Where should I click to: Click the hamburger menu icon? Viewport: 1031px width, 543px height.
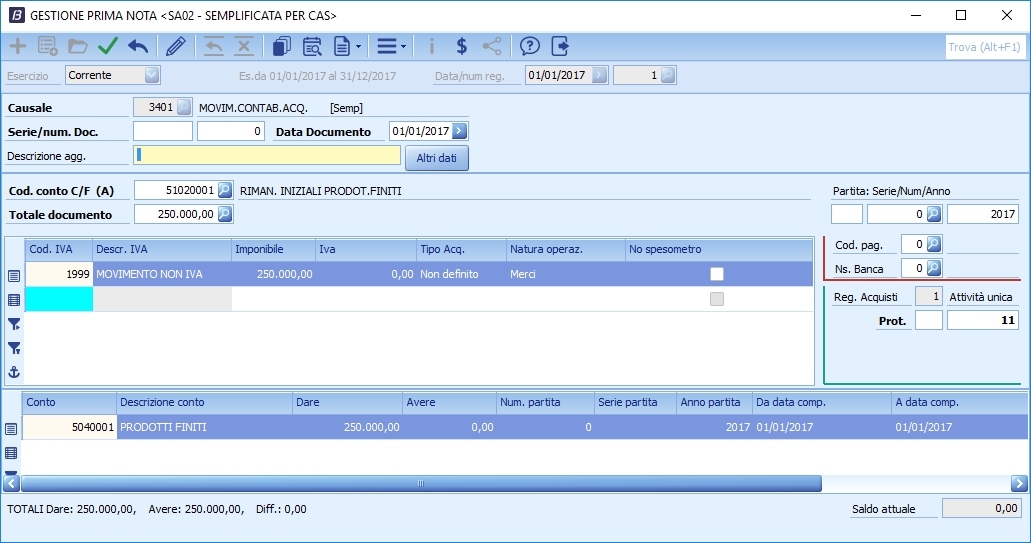pos(387,46)
